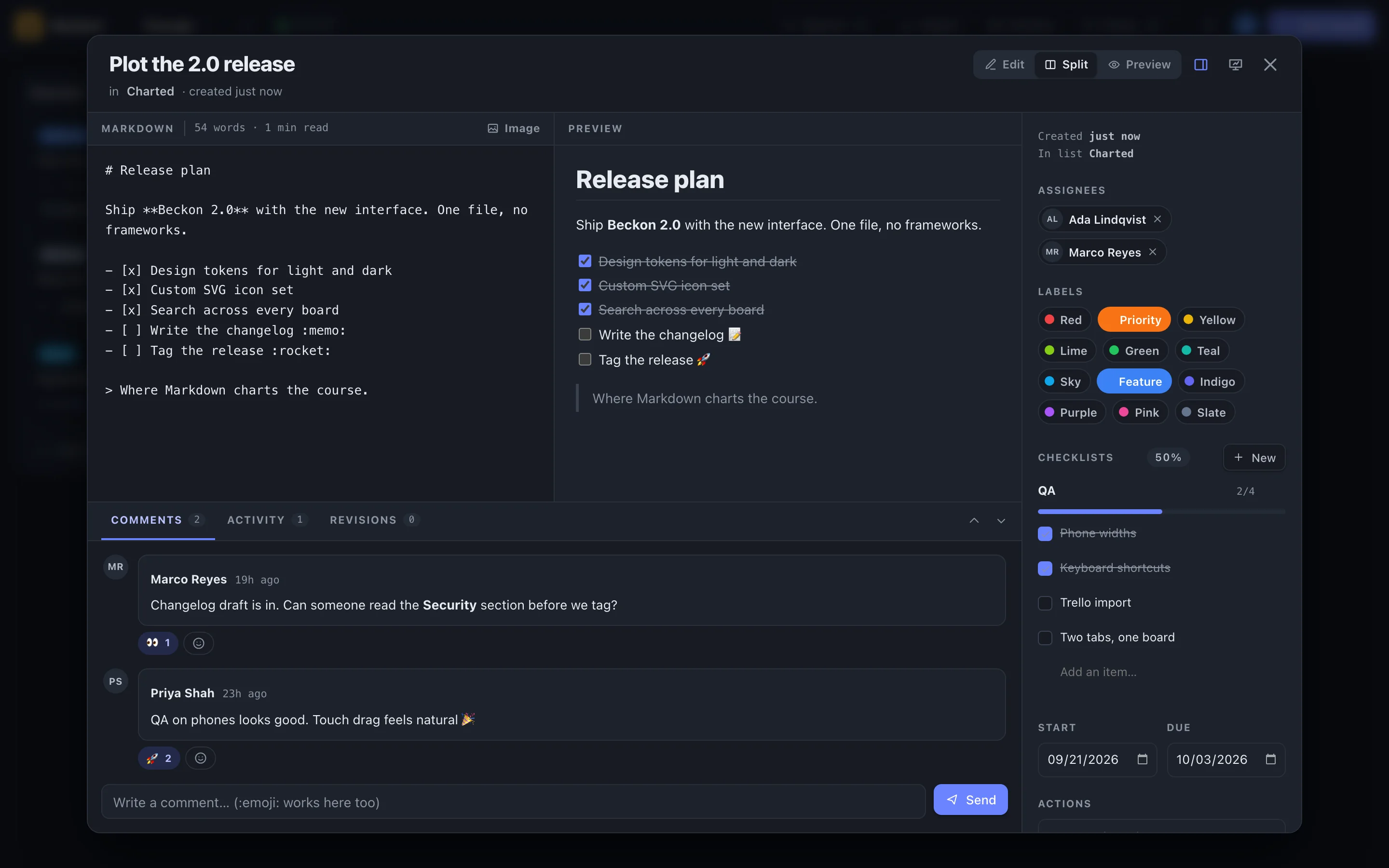Expand comments panel with down chevron
Image resolution: width=1389 pixels, height=868 pixels.
pos(1001,520)
